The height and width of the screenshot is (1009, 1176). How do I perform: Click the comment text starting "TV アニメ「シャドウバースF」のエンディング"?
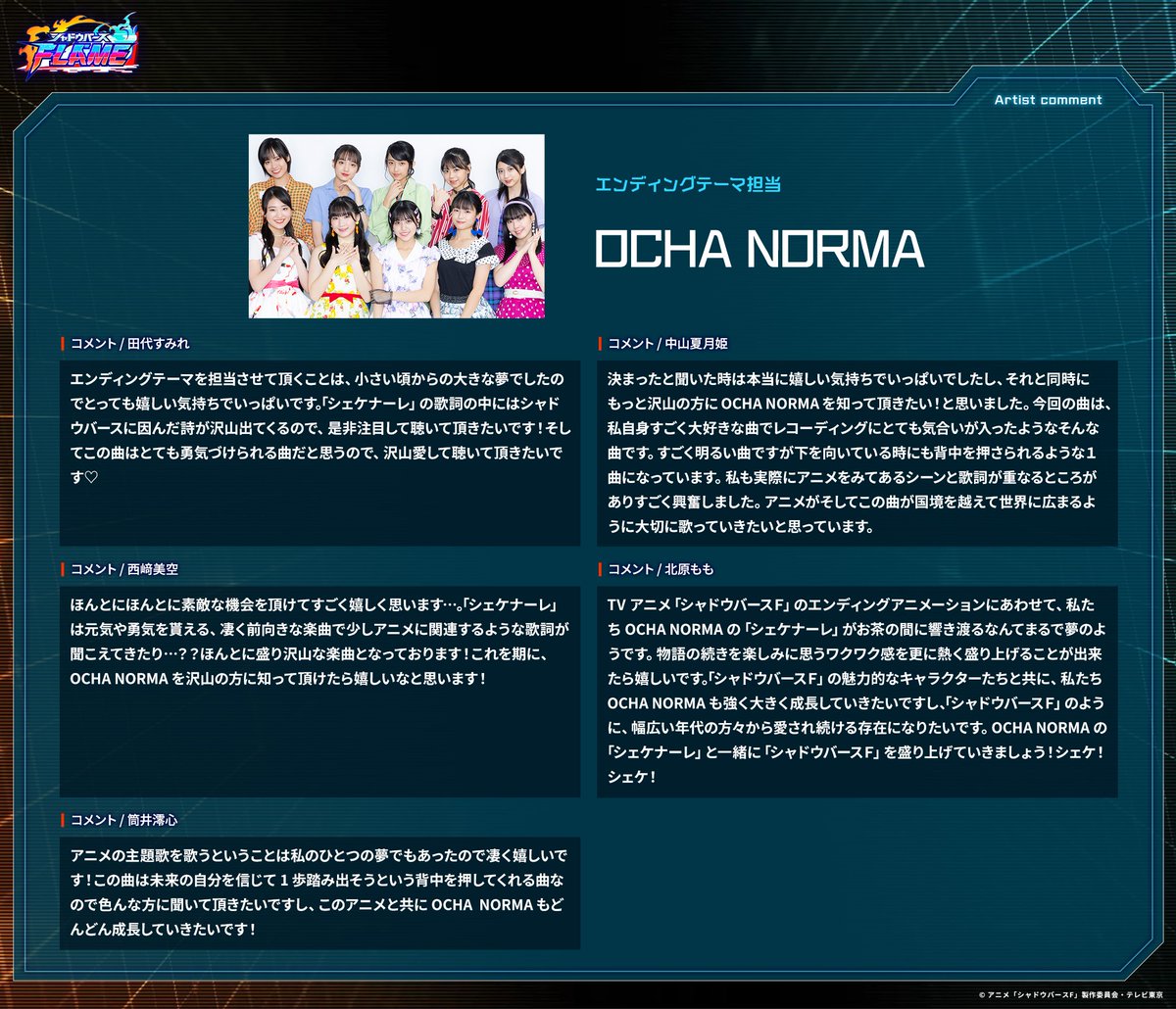tap(857, 689)
